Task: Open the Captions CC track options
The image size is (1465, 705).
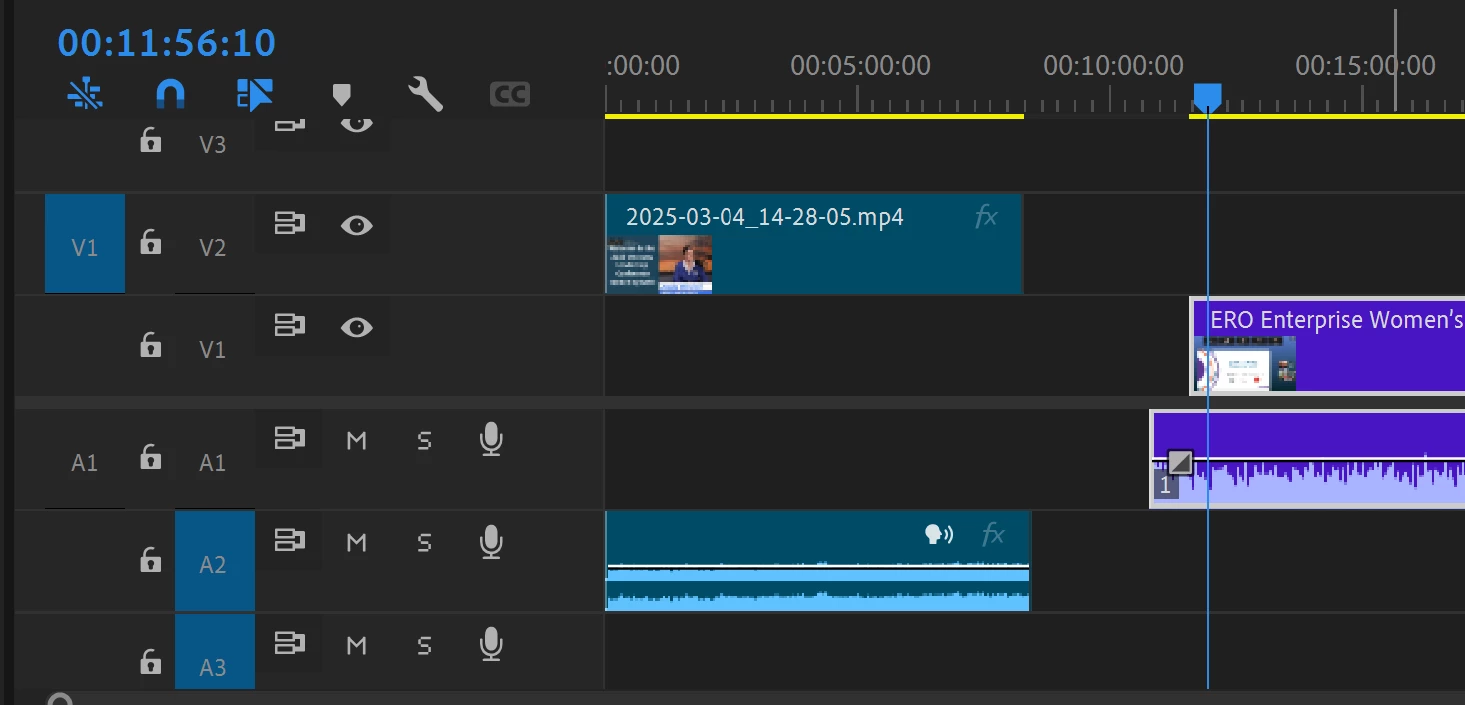Action: coord(510,95)
